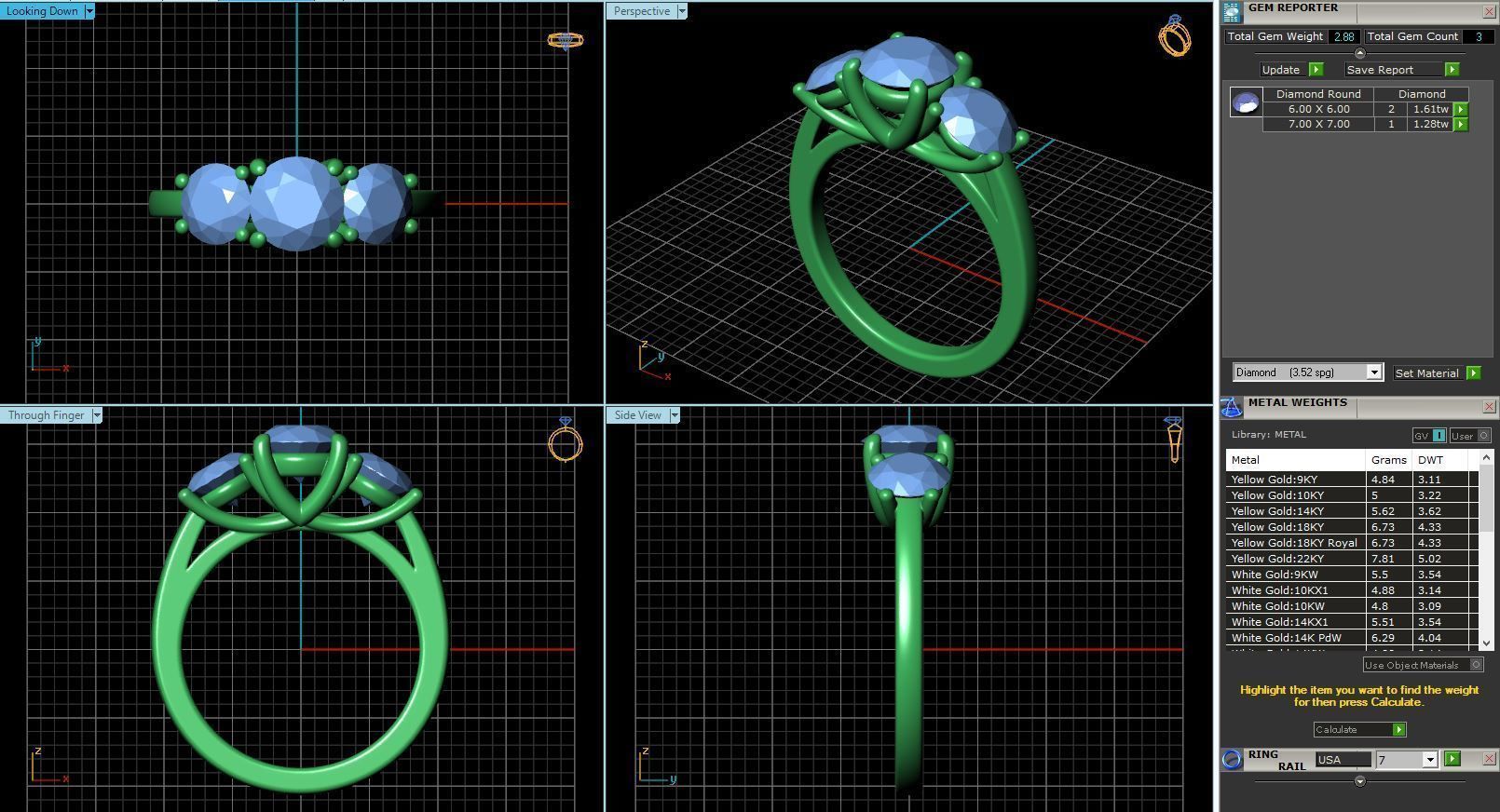Select the White Gold:10KW row

pos(1352,606)
